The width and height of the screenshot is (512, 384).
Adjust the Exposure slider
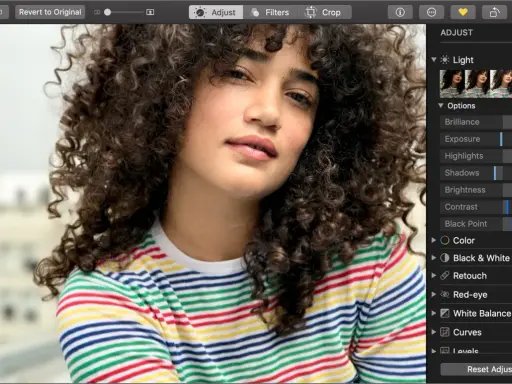click(476, 139)
